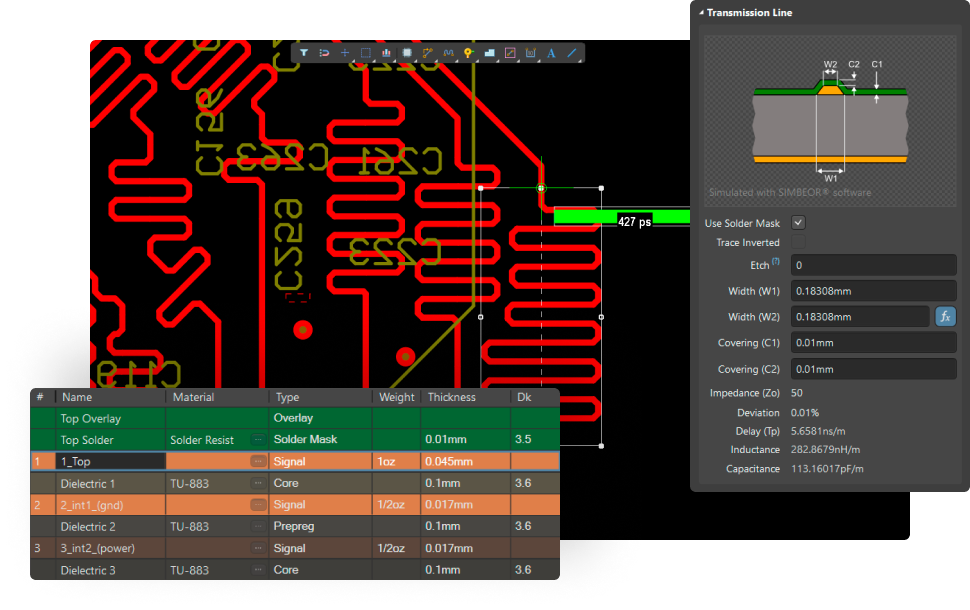Click the Material column header

[194, 397]
